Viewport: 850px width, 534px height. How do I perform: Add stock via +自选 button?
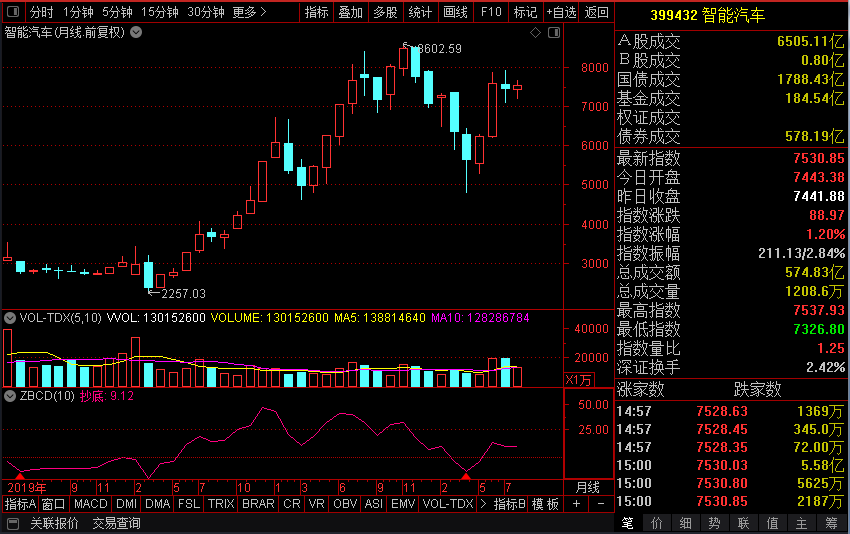[x=561, y=12]
